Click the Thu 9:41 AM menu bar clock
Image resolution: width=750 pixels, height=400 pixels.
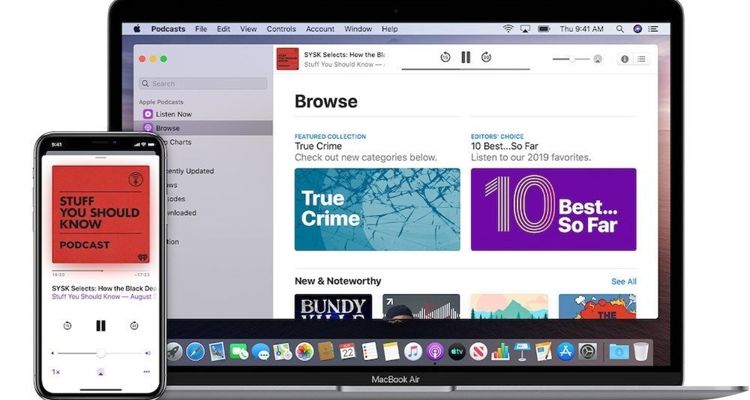[582, 29]
